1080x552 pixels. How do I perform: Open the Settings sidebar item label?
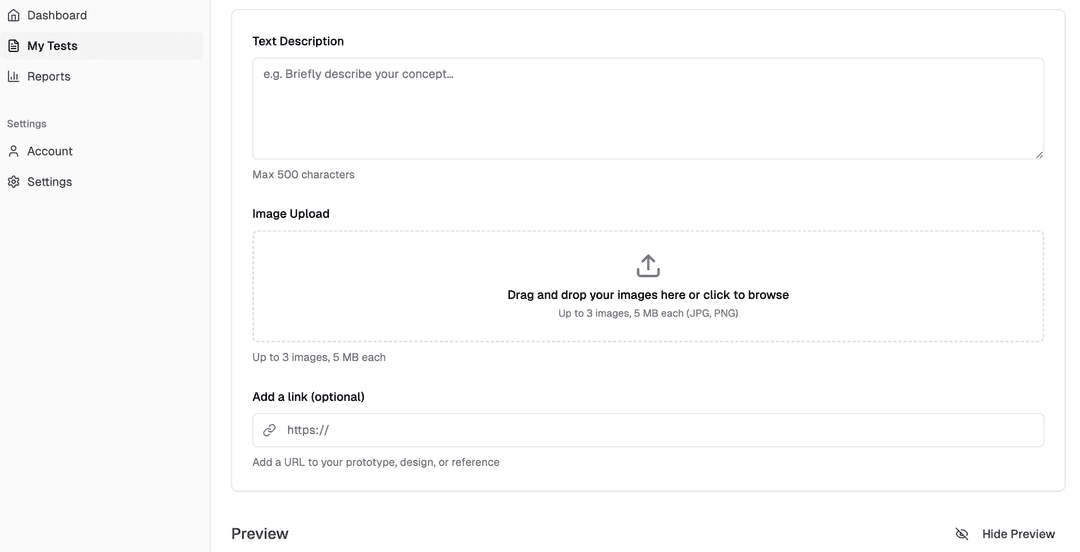50,182
